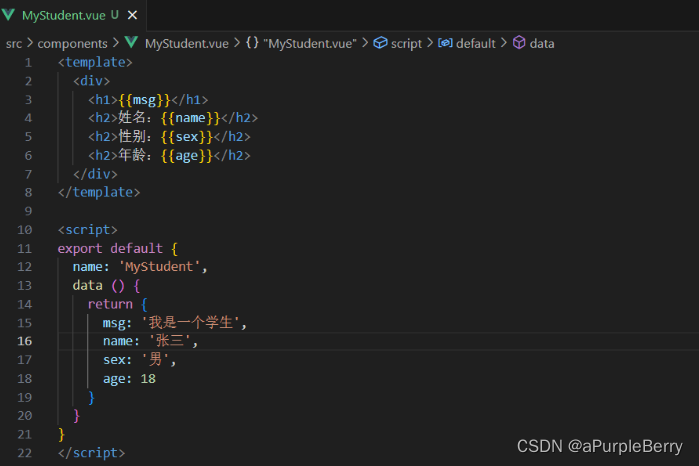Place cursor on opening <template> tag
This screenshot has width=699, height=466.
95,62
